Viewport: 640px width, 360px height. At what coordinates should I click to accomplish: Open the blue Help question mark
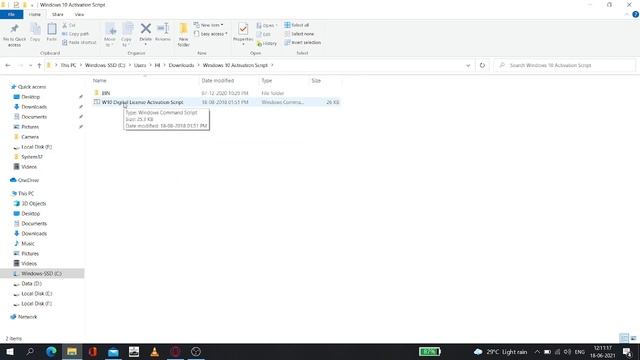[635, 14]
